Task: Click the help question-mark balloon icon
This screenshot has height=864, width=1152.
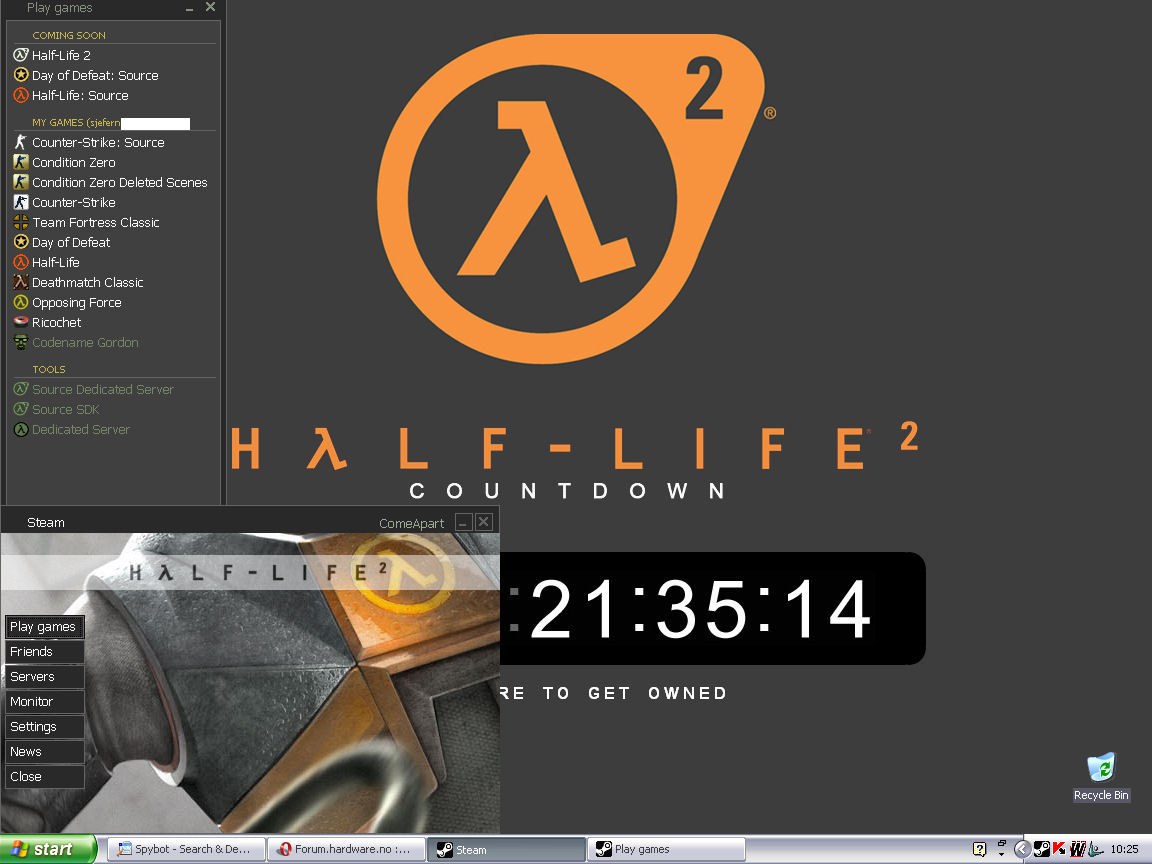Action: [x=979, y=849]
